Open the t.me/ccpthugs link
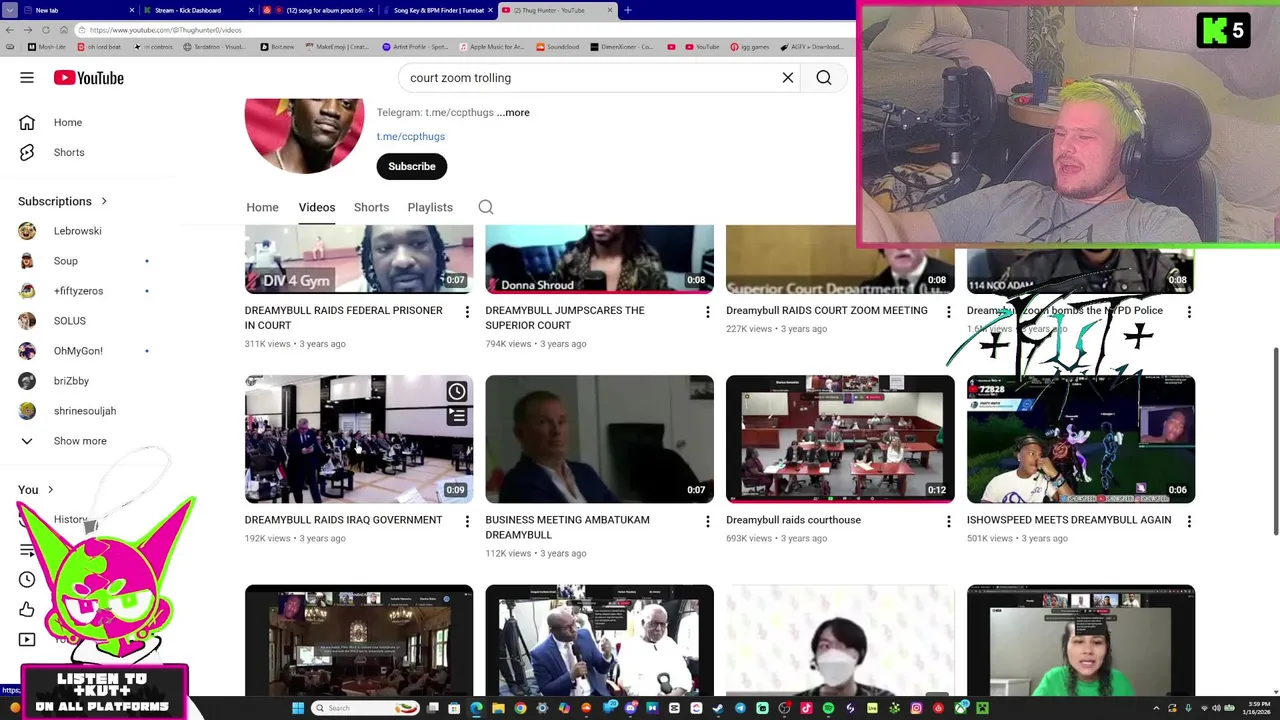The image size is (1280, 720). (411, 137)
